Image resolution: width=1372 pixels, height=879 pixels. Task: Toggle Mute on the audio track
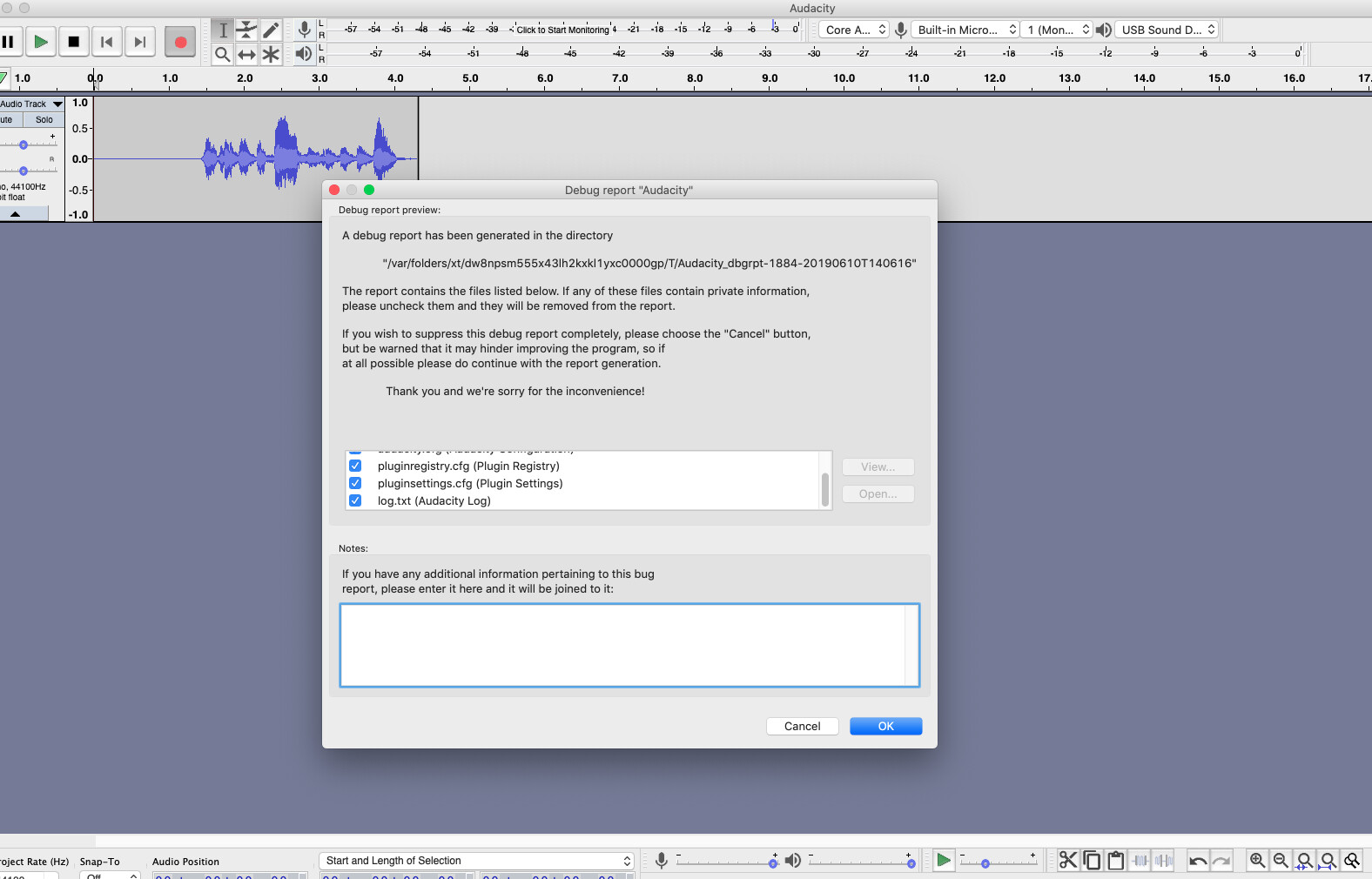tap(10, 120)
